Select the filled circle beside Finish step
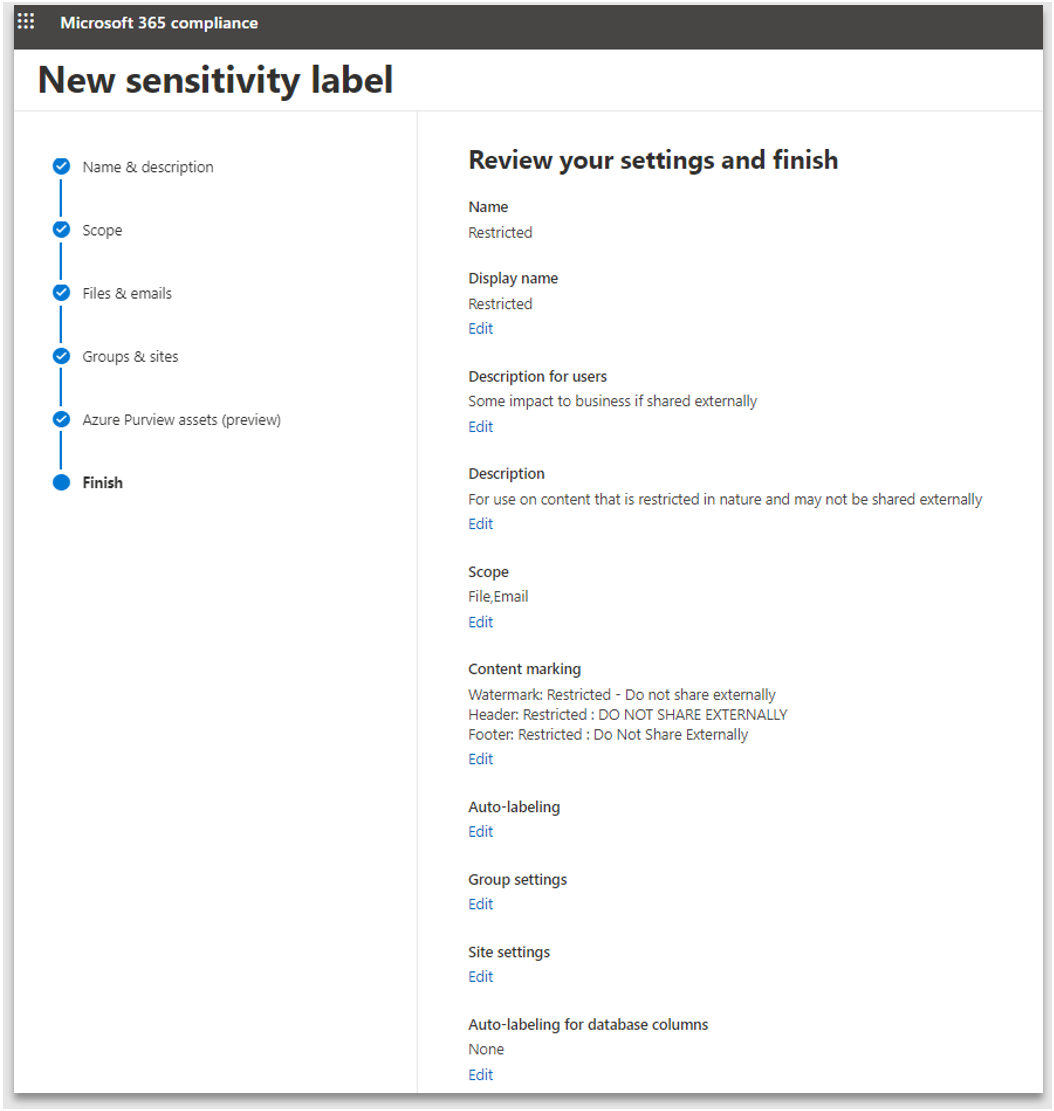Viewport: 1054px width, 1111px height. click(61, 482)
